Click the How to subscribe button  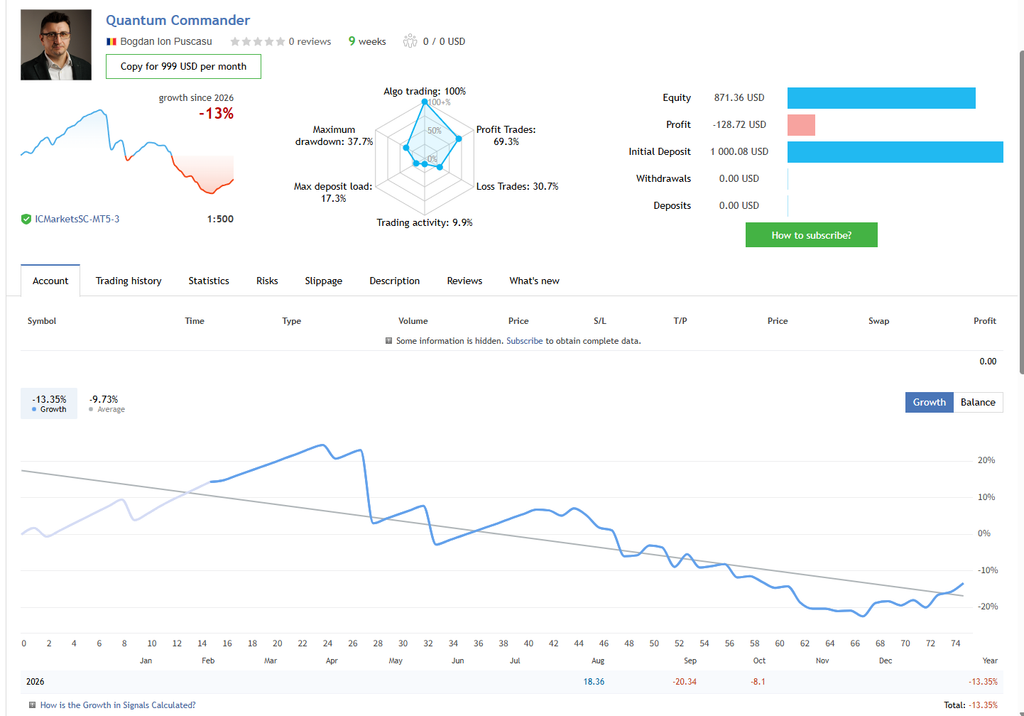(811, 235)
